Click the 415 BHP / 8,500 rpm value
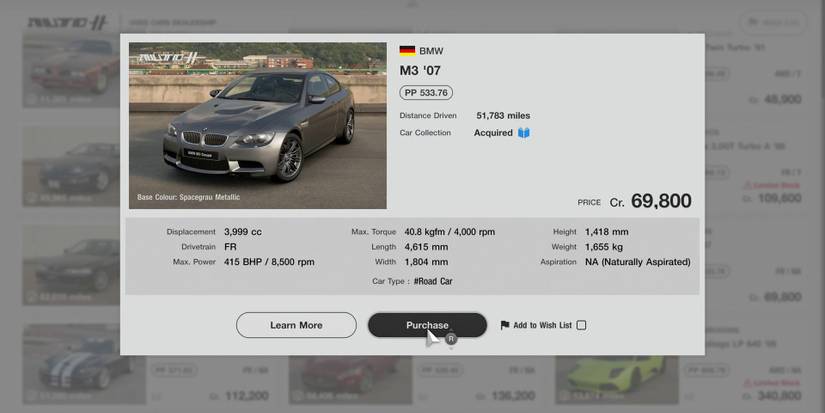 269,261
